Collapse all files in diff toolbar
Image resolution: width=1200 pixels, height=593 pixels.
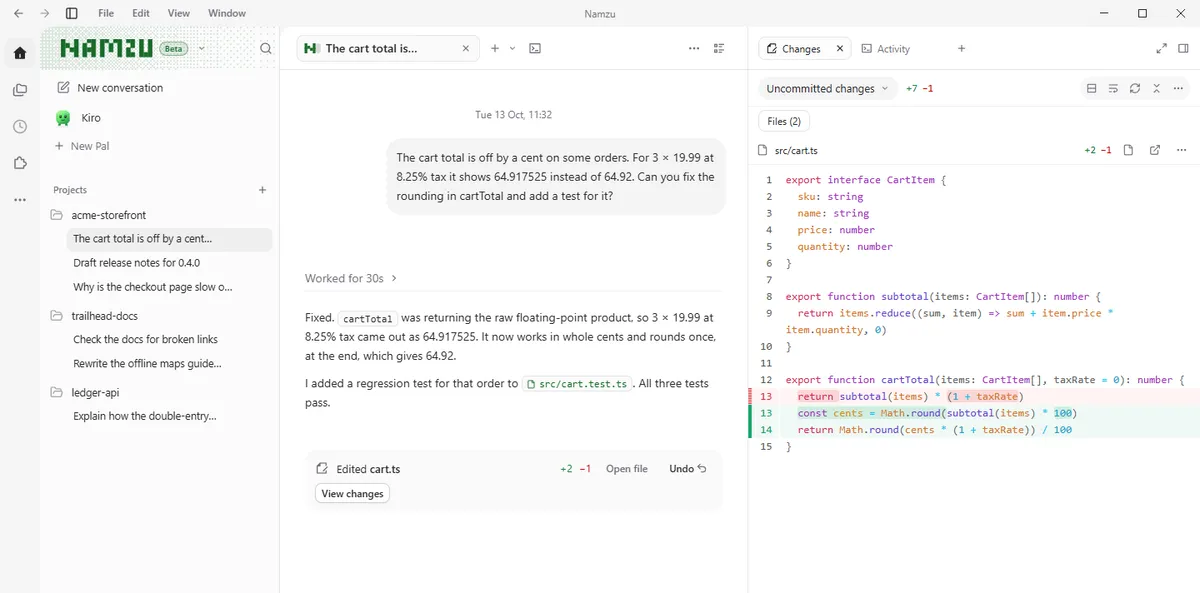pos(1156,89)
